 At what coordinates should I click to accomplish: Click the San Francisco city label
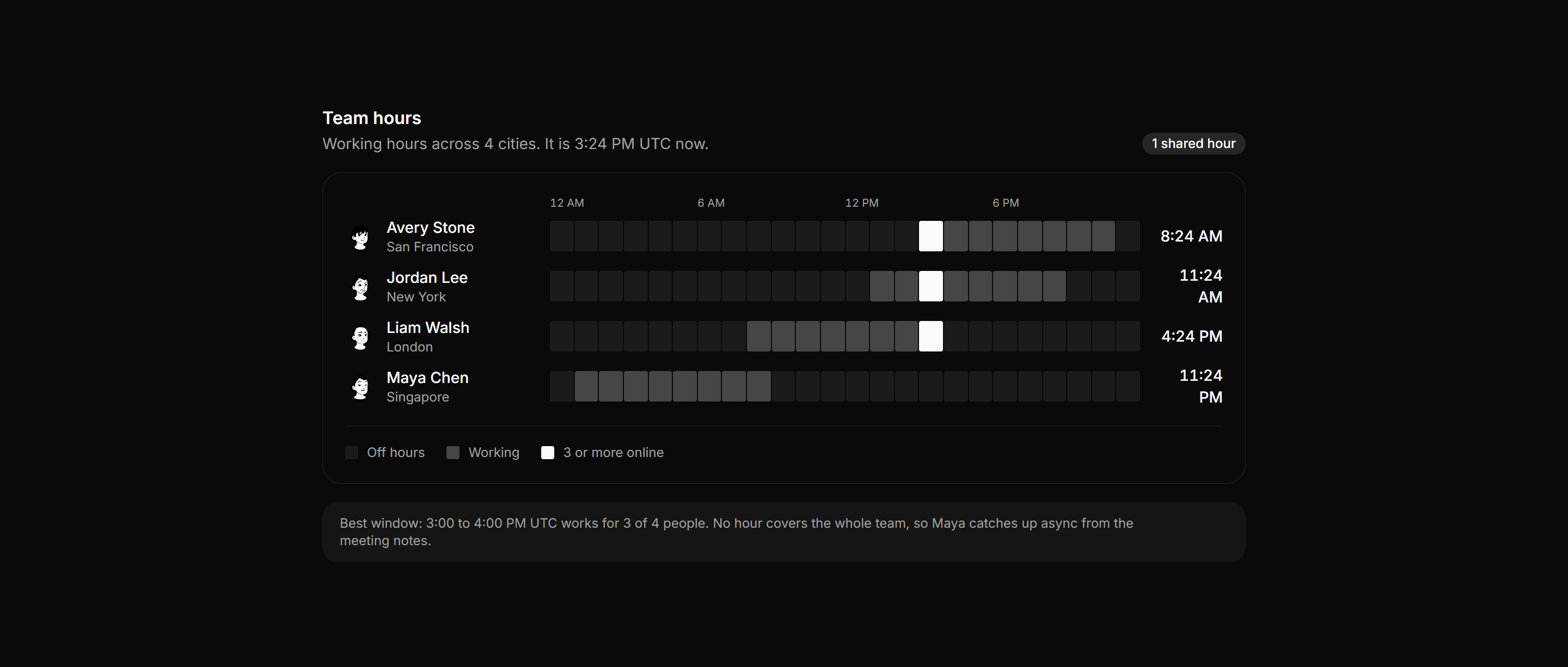point(430,247)
